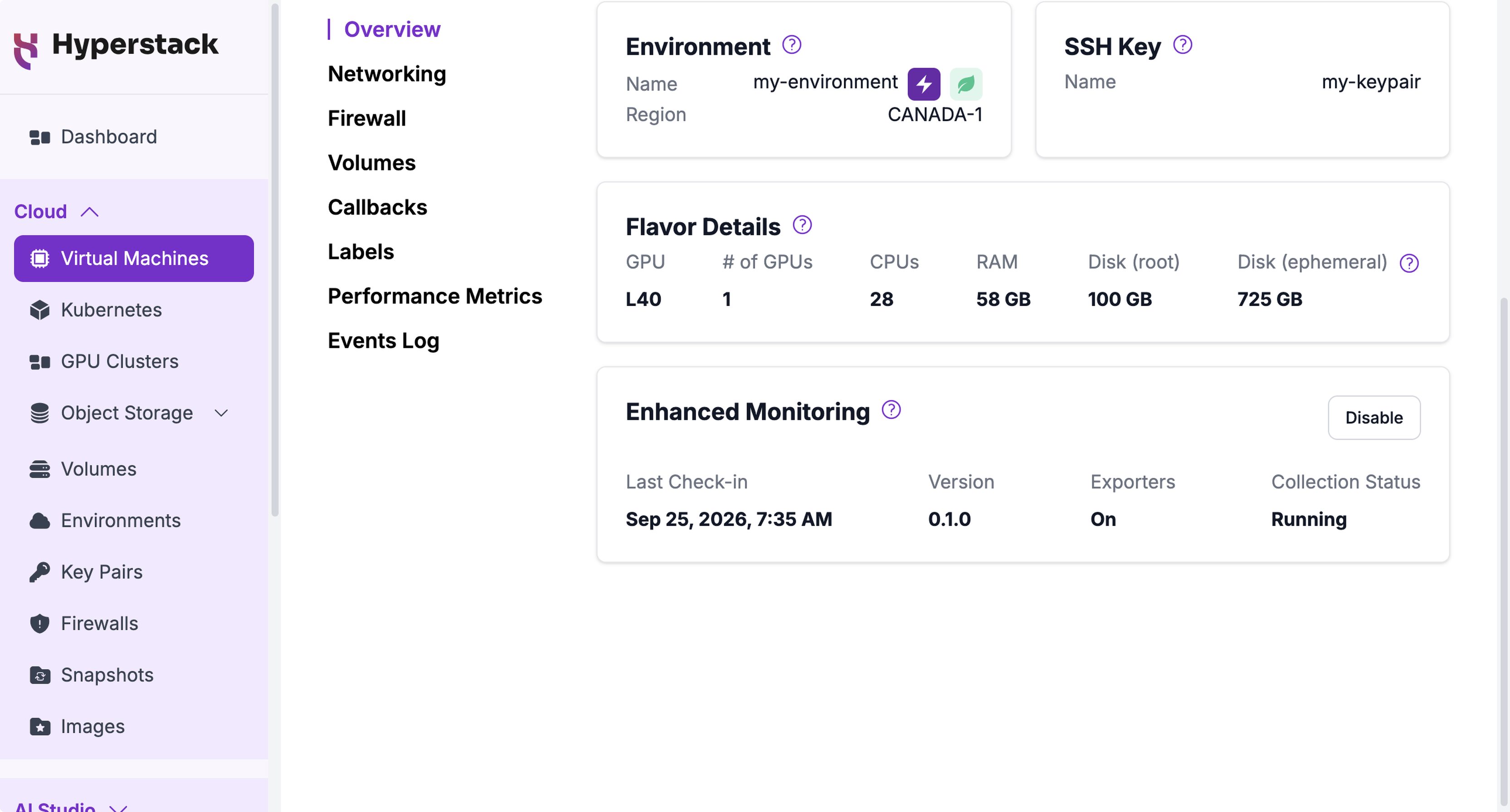Click the main page vertical scrollbar
This screenshot has width=1510, height=812.
click(x=1505, y=551)
